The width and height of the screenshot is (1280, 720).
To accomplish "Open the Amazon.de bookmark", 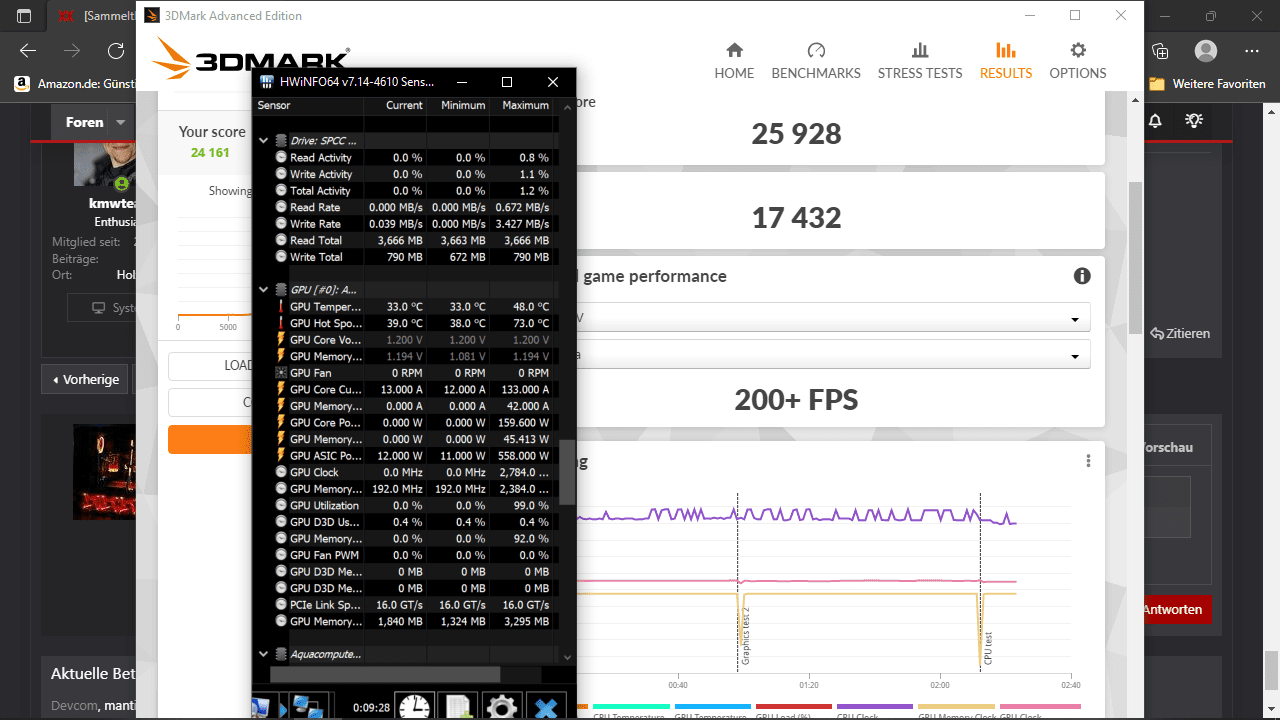I will [x=76, y=84].
